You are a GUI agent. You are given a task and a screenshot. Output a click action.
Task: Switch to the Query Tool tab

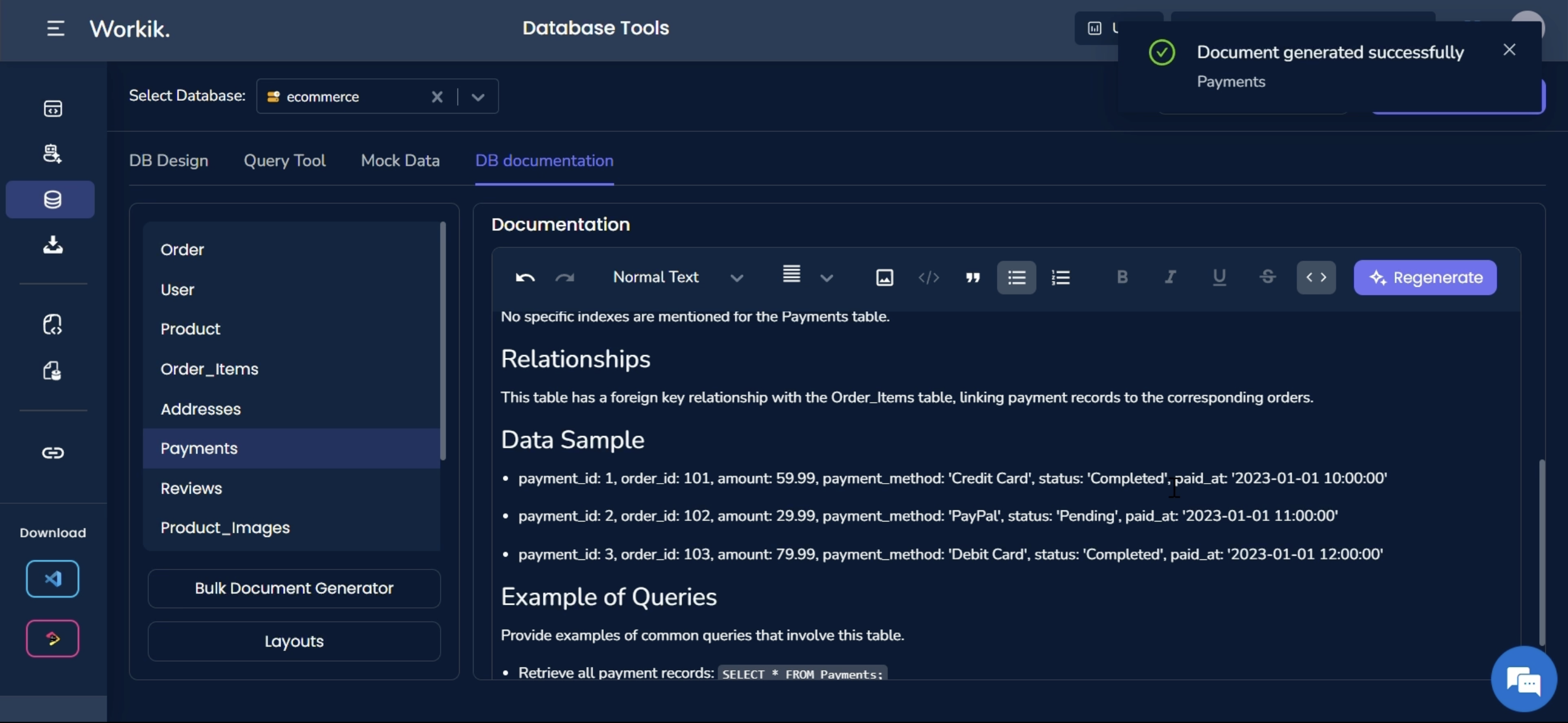[284, 160]
